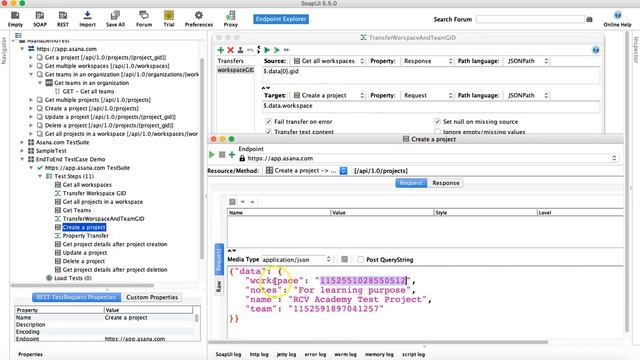Open the new SOAP project tool

(40, 19)
